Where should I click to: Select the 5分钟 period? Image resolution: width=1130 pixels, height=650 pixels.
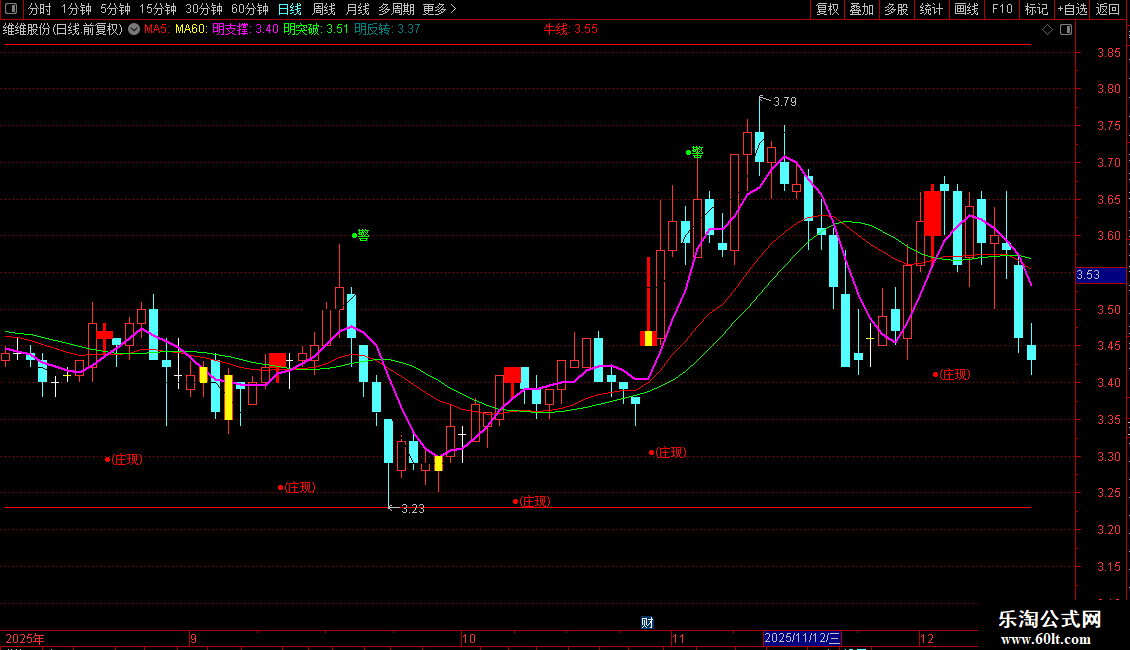click(115, 9)
